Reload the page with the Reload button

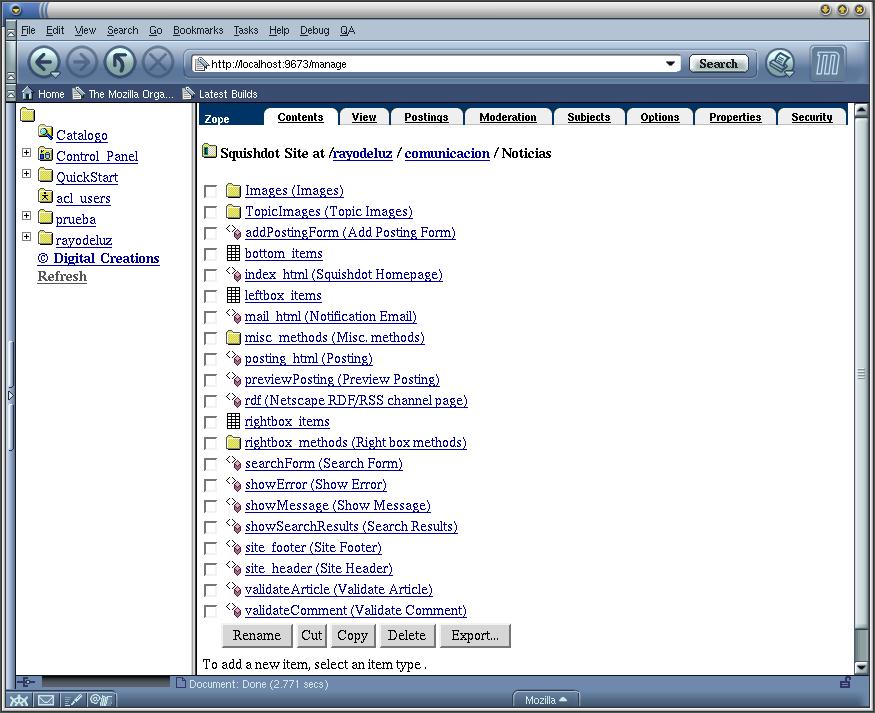(x=119, y=62)
